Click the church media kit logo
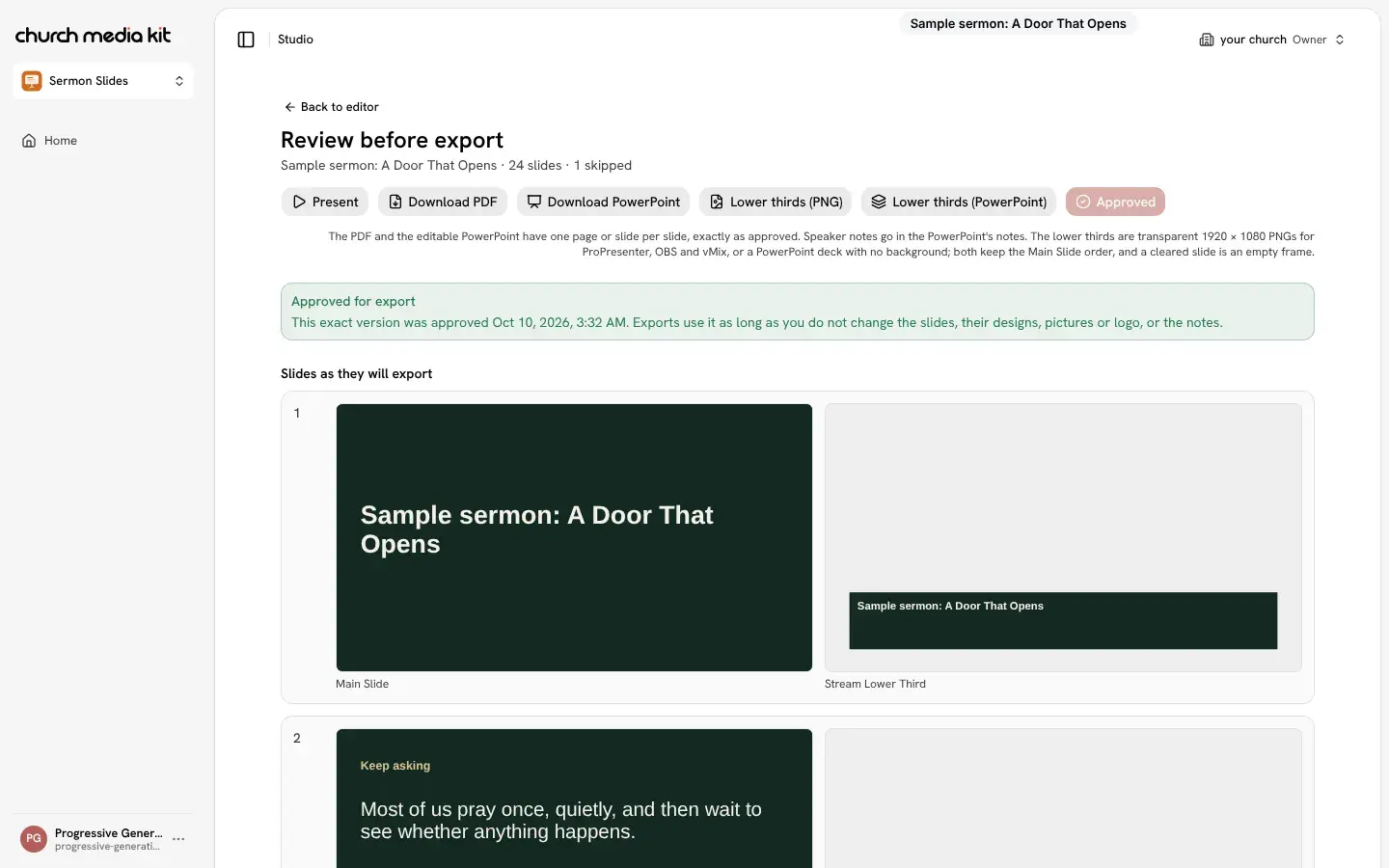Image resolution: width=1389 pixels, height=868 pixels. point(93,35)
